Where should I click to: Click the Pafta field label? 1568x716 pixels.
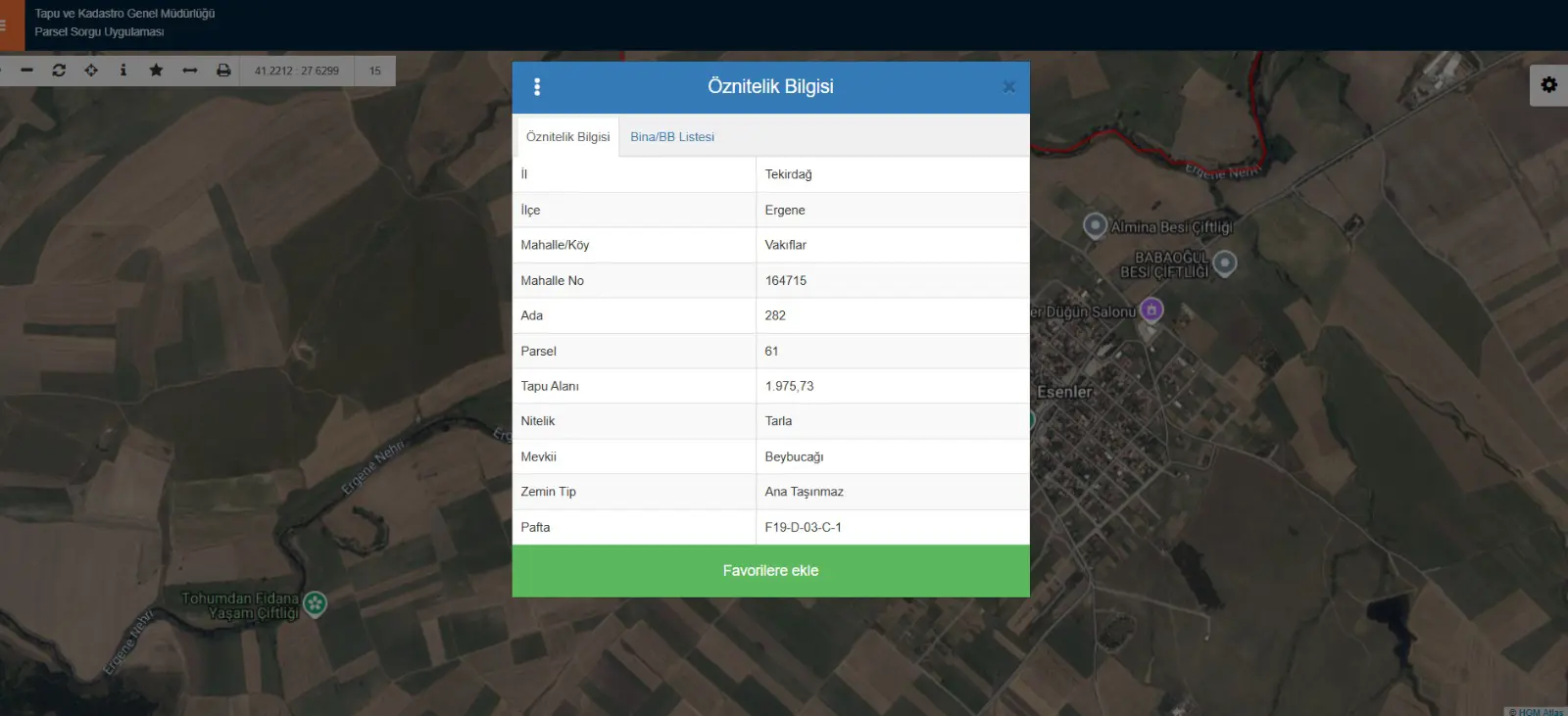(535, 527)
